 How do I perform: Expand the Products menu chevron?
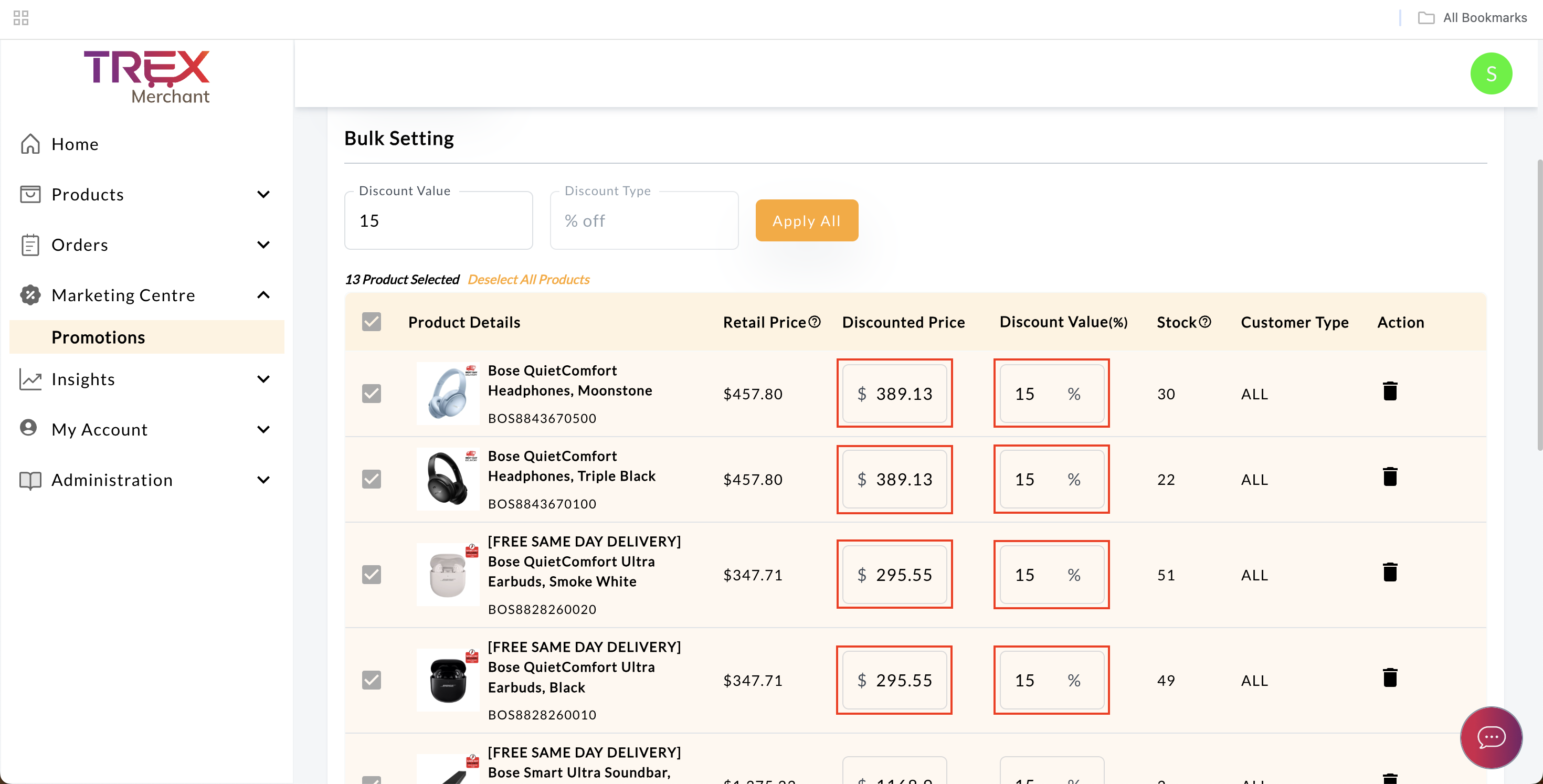(x=263, y=194)
